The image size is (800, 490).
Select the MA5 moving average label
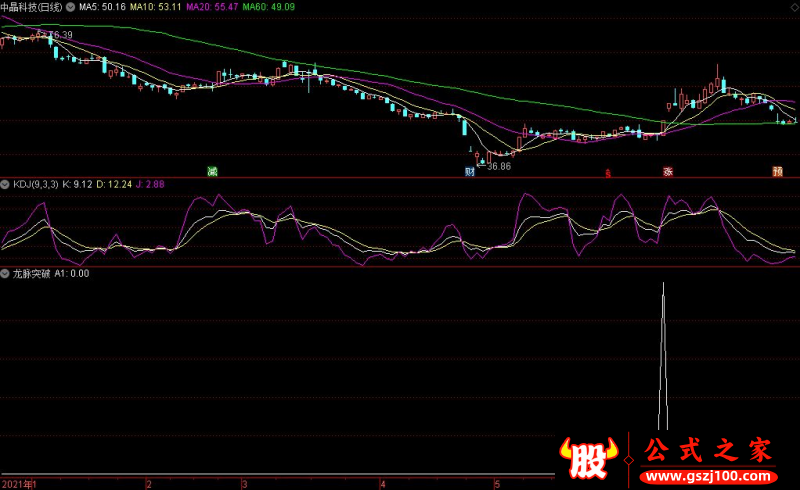[102, 7]
